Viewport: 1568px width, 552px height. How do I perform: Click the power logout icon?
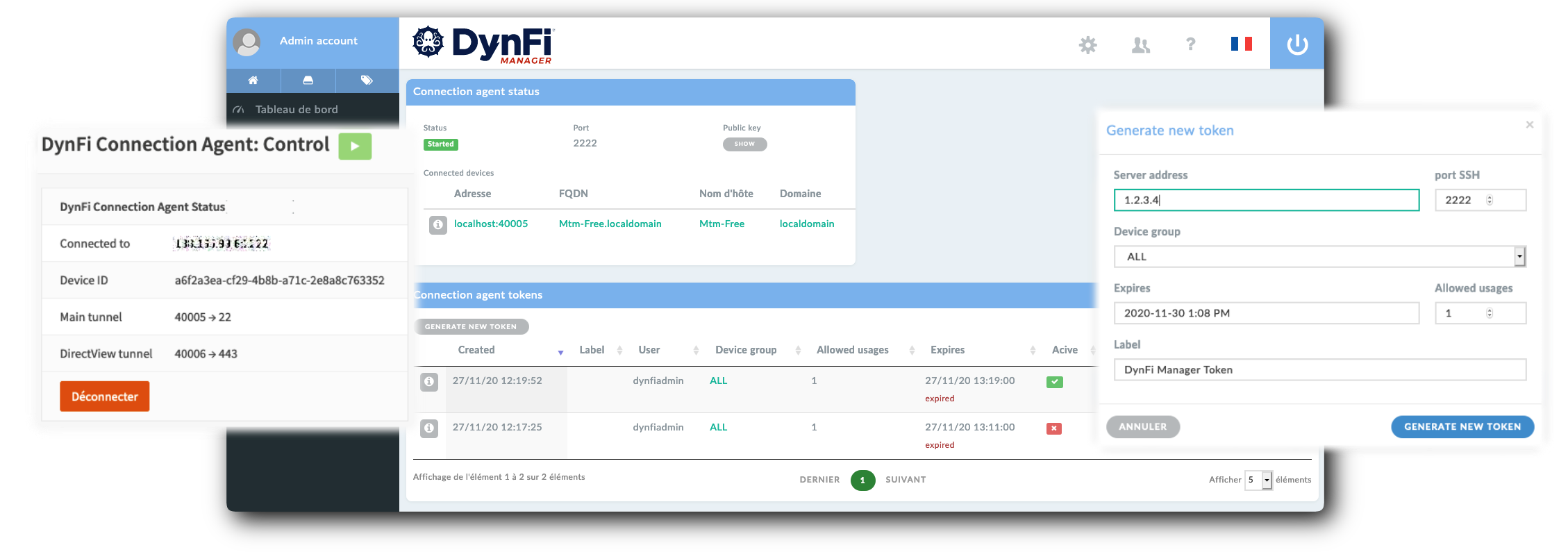tap(1296, 44)
